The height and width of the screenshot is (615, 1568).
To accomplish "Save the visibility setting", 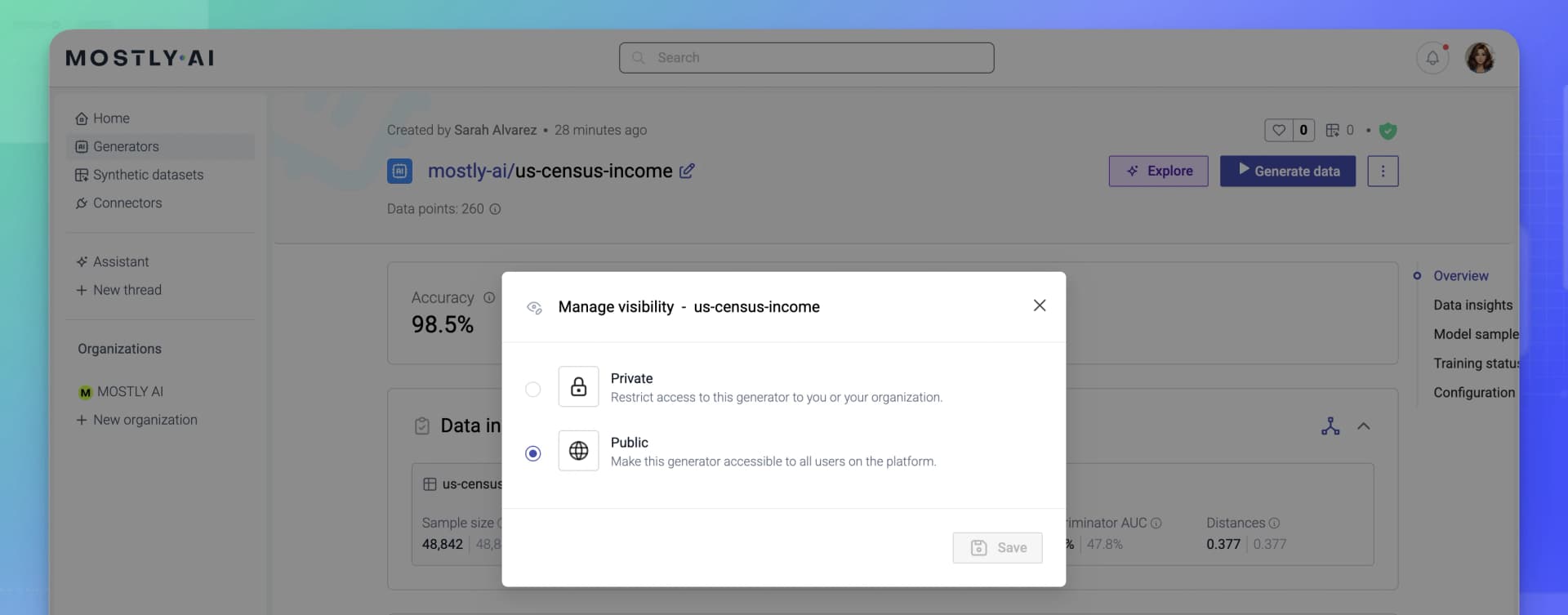I will pyautogui.click(x=997, y=548).
